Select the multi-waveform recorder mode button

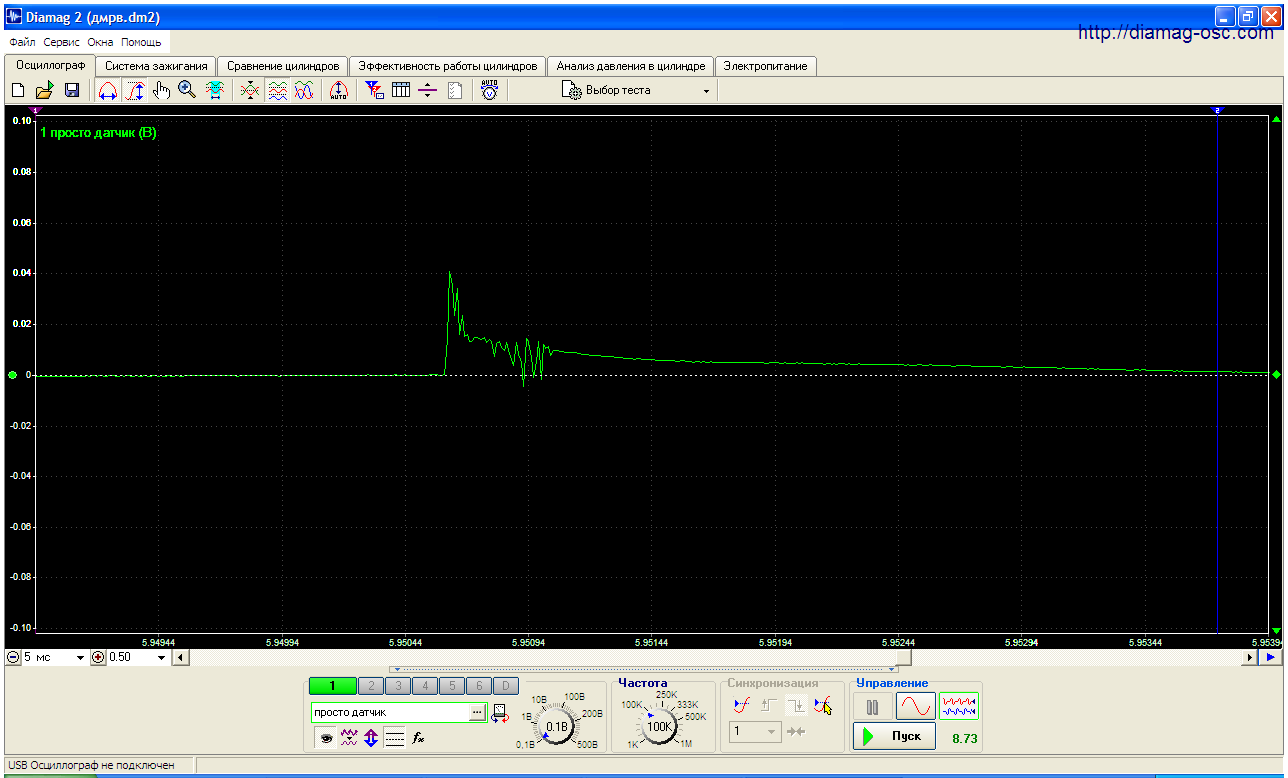tap(959, 706)
